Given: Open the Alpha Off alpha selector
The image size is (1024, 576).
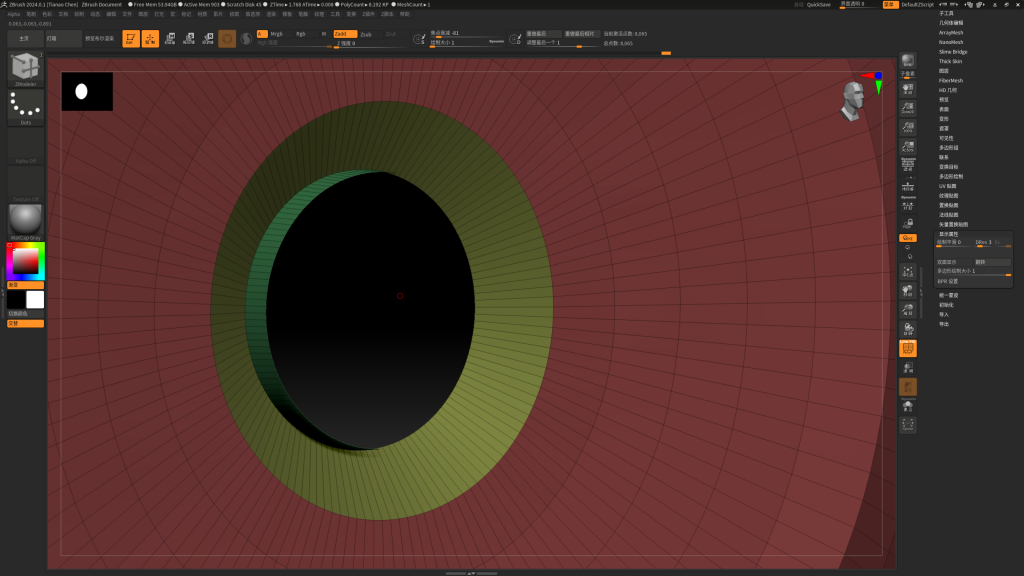Looking at the screenshot, I should point(25,146).
